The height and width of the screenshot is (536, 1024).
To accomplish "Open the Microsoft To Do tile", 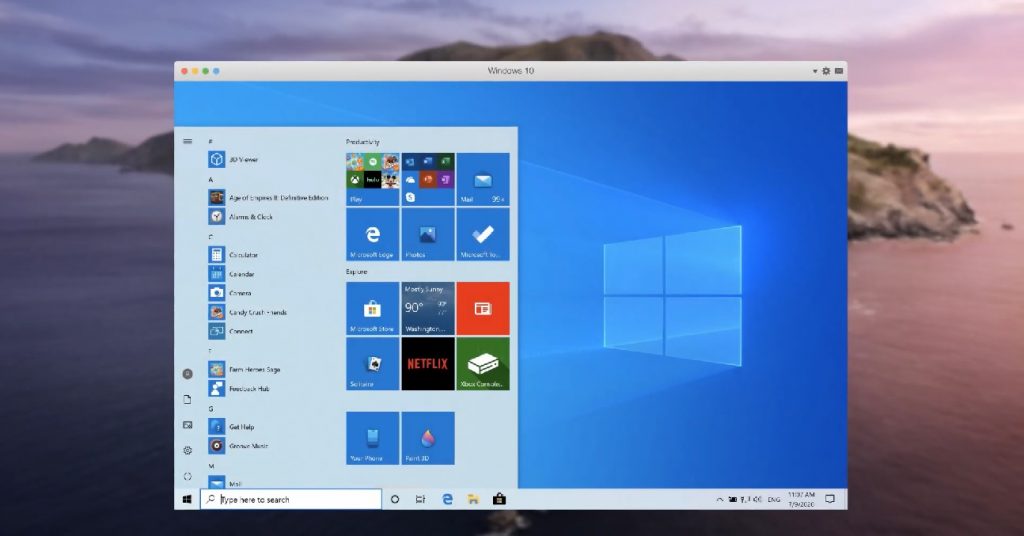I will 483,234.
